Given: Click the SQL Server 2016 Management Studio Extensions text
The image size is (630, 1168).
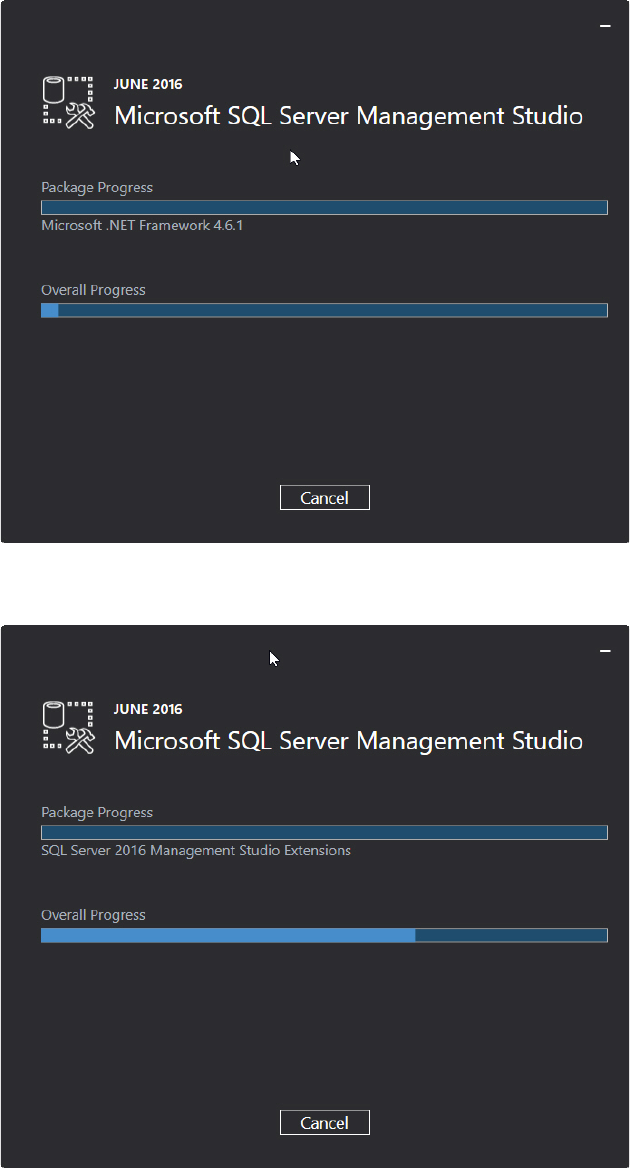Looking at the screenshot, I should 196,850.
